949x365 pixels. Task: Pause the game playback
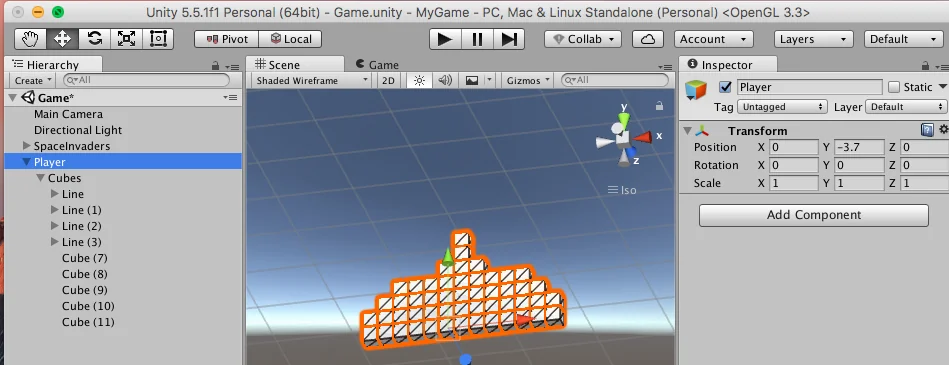[477, 39]
